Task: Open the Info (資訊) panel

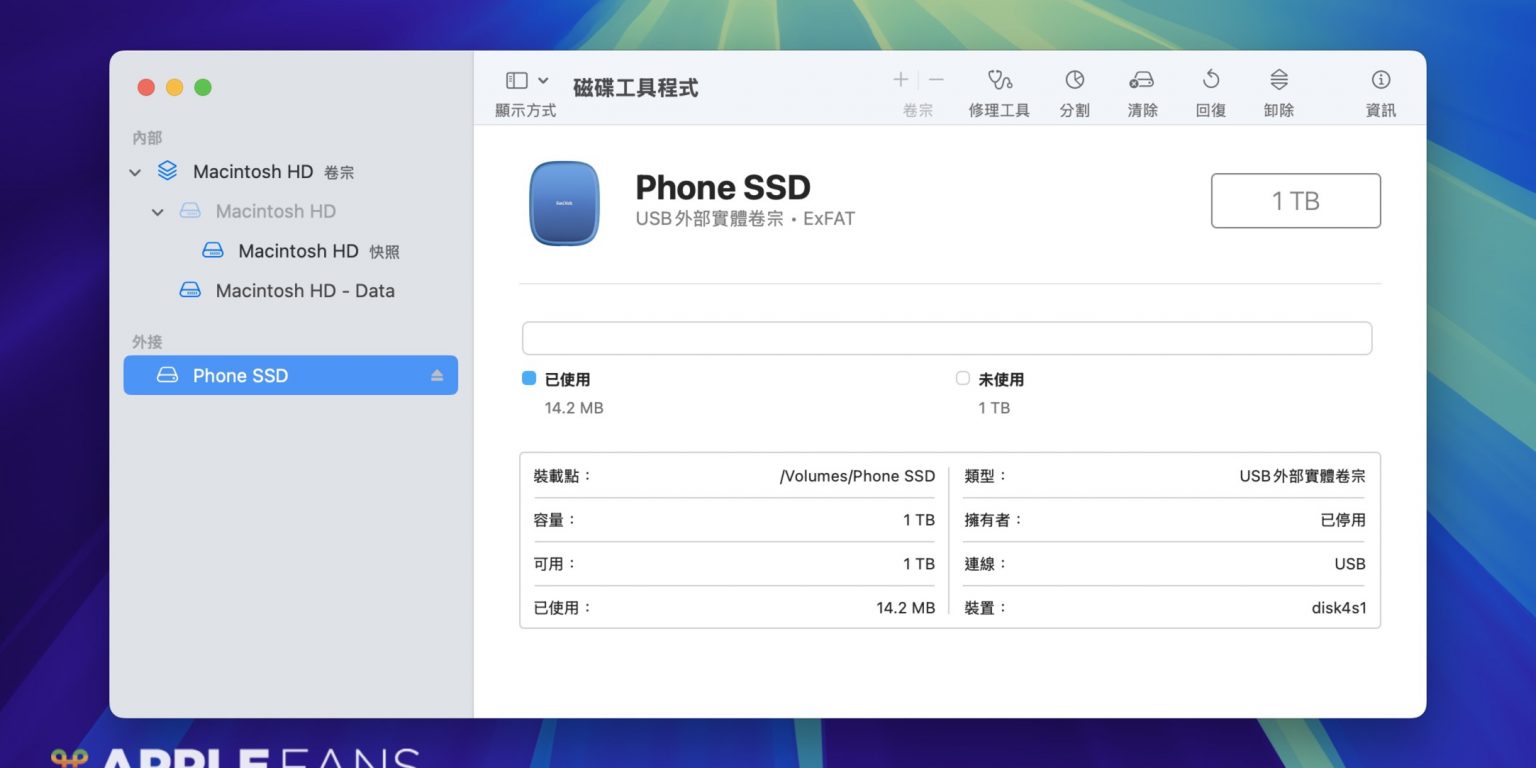Action: click(1380, 80)
